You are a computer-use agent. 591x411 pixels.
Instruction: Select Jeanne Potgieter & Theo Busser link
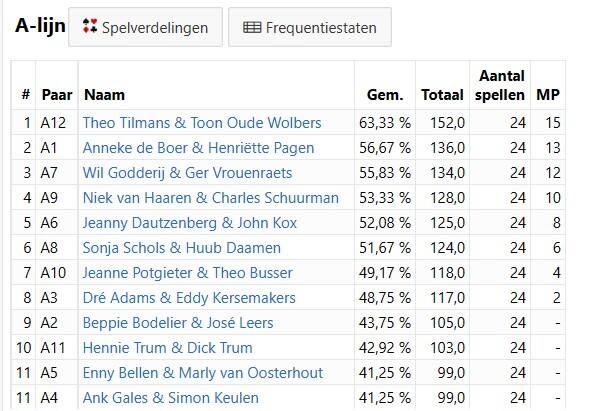pos(188,273)
